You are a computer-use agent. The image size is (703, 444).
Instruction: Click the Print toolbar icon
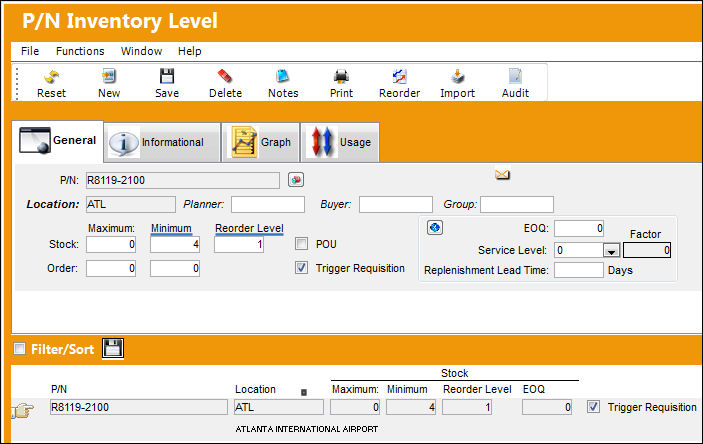coord(341,77)
